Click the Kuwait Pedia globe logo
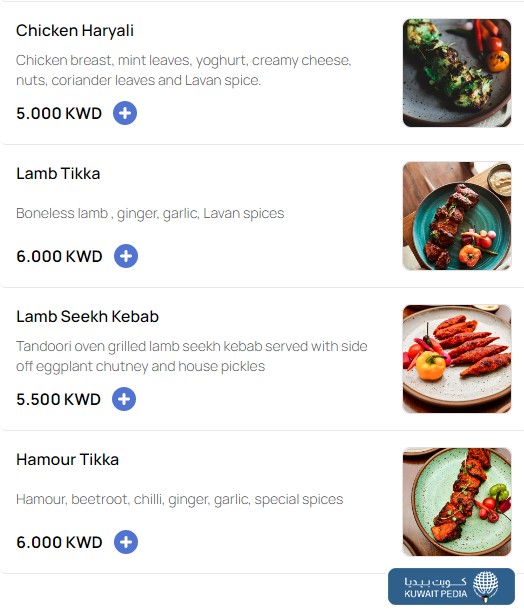524x611 pixels. coord(485,586)
